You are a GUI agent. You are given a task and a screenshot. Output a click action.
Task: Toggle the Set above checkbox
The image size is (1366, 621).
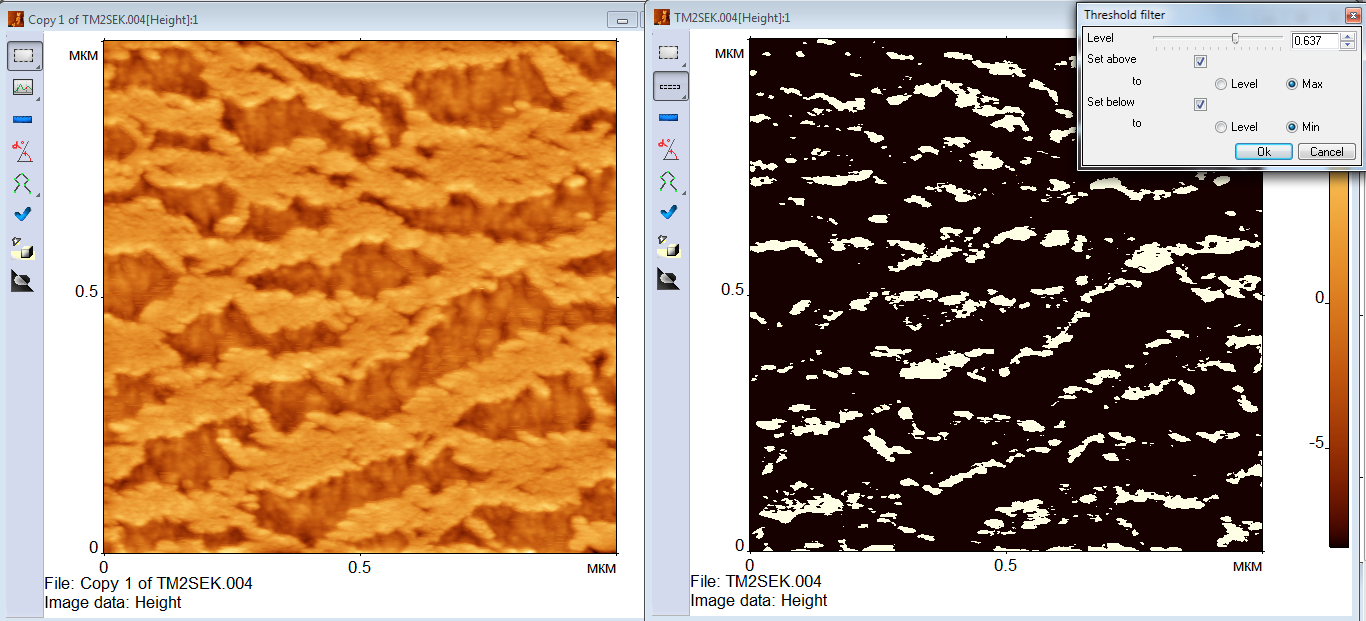tap(1201, 61)
